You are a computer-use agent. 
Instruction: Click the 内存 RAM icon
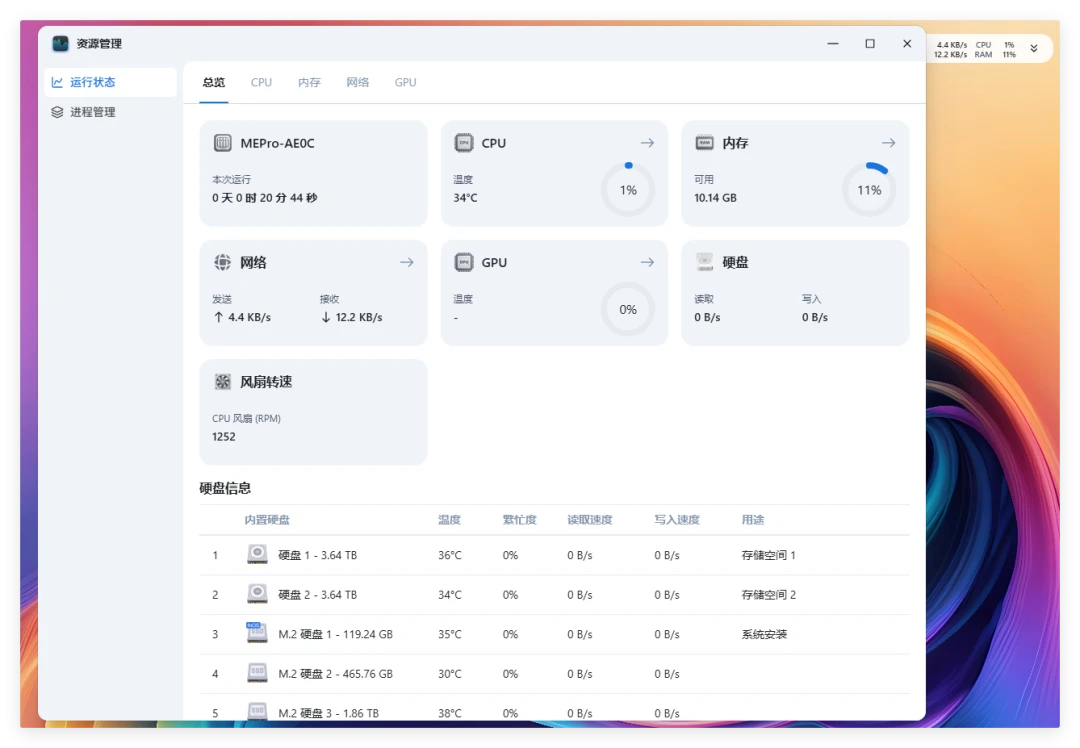705,143
